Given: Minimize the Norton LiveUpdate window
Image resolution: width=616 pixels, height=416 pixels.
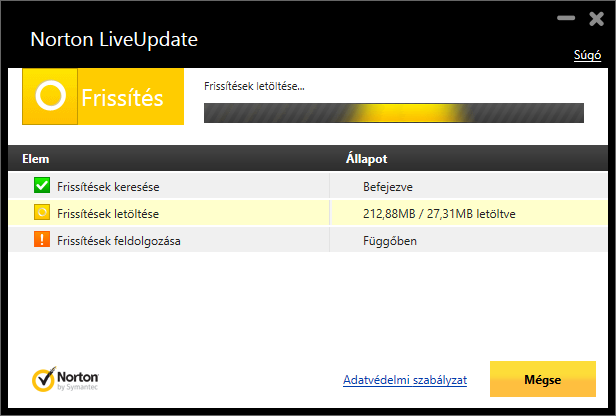Looking at the screenshot, I should pyautogui.click(x=566, y=18).
